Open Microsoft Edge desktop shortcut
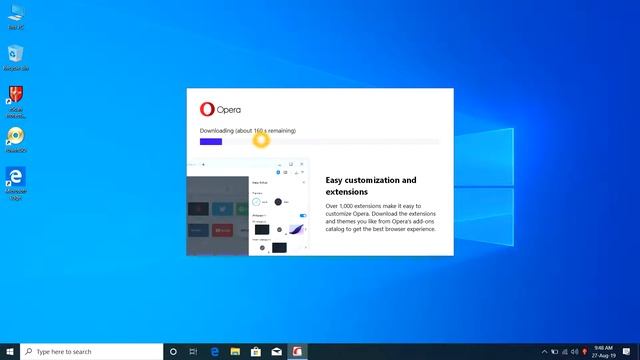 point(16,183)
